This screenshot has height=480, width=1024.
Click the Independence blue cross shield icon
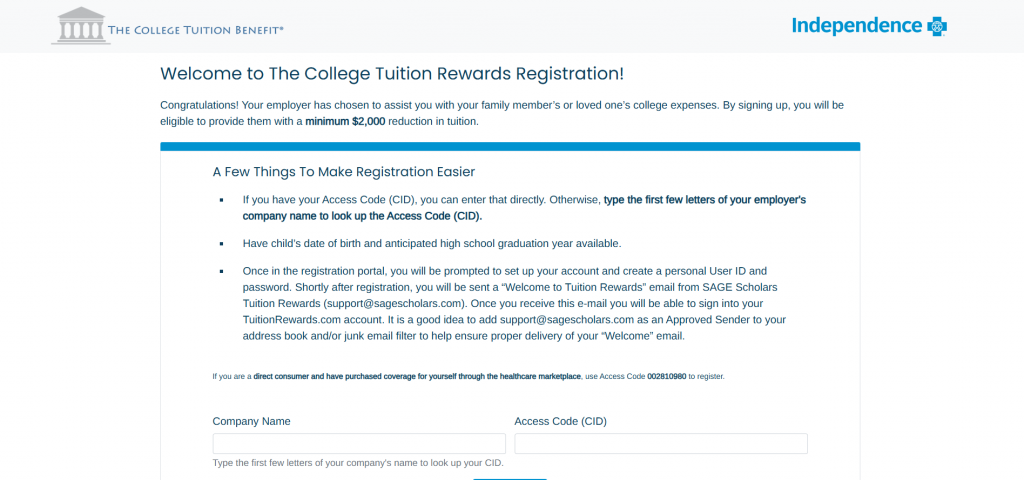(937, 27)
